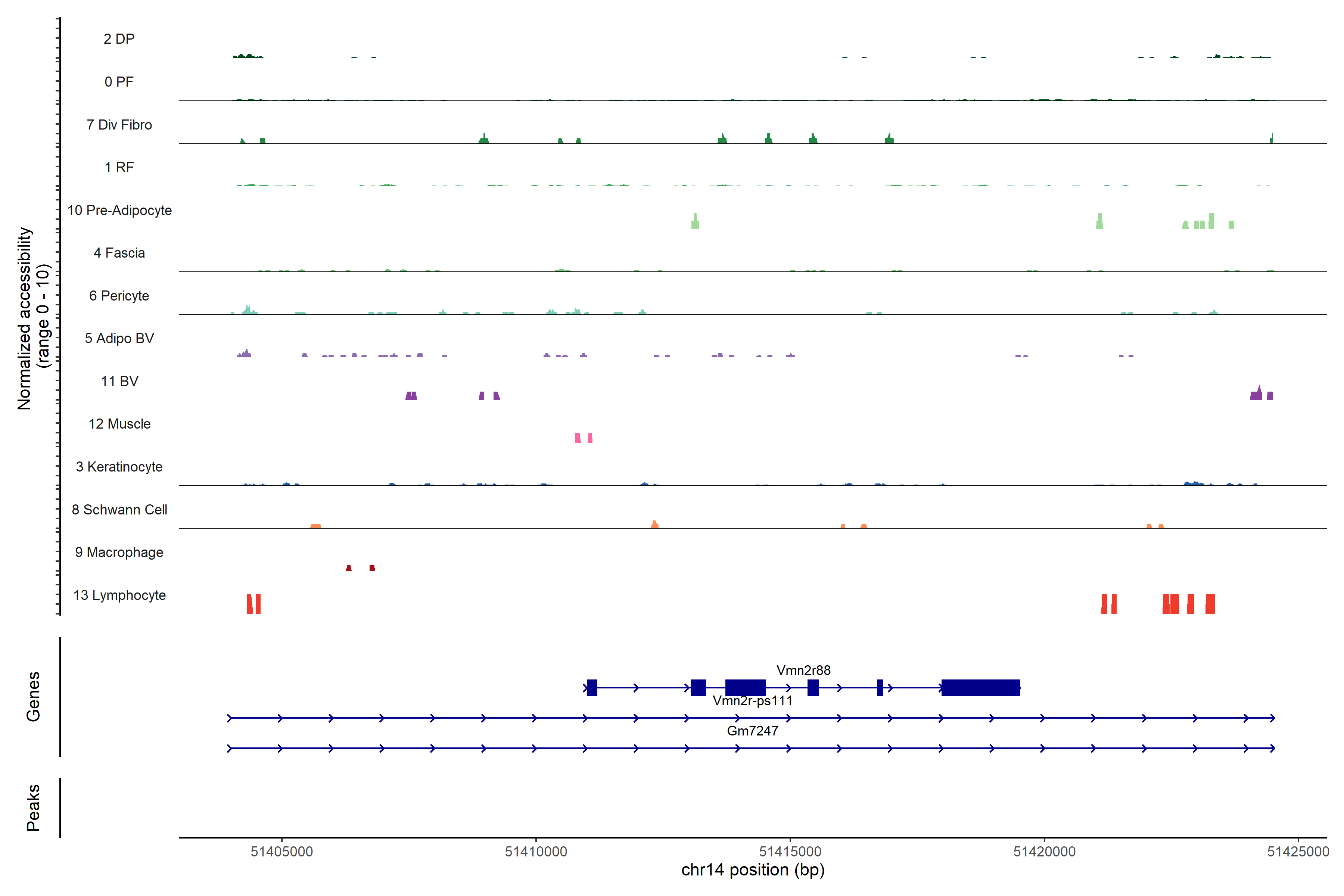Click the Vmn2r-ps111 gene label

coord(753,701)
